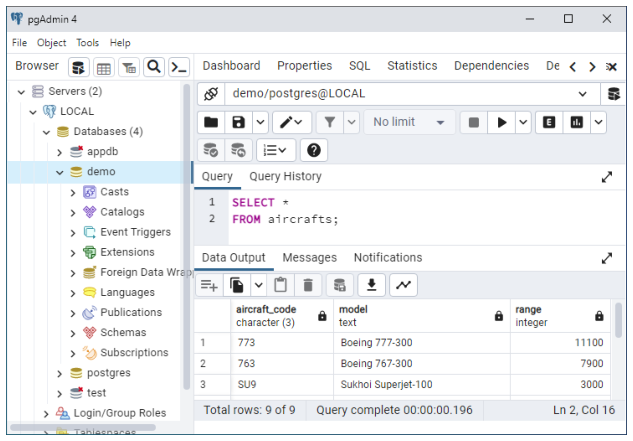Open the Save File options dropdown arrow
The width and height of the screenshot is (633, 441).
[x=260, y=122]
